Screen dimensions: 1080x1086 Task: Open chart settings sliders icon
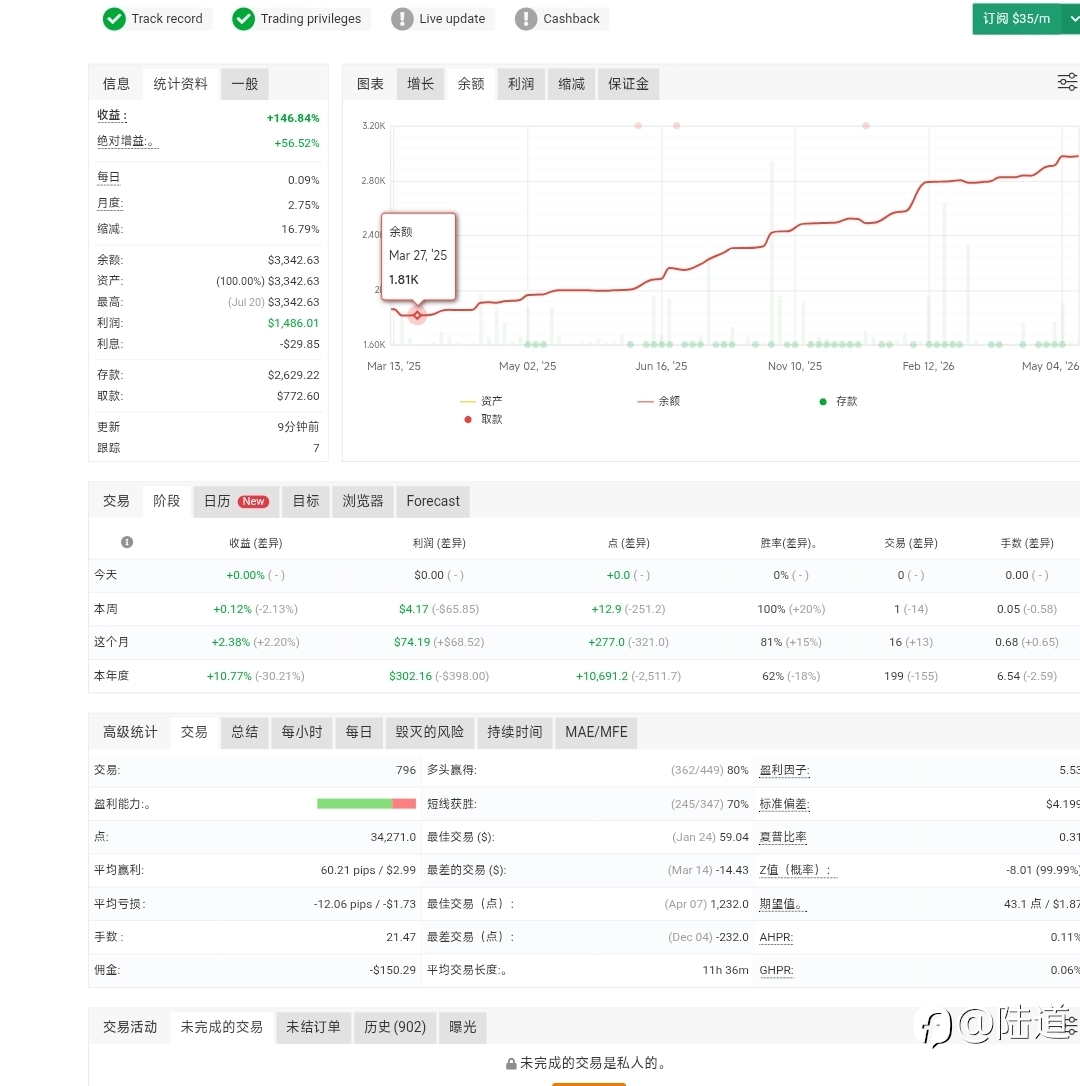[x=1067, y=82]
